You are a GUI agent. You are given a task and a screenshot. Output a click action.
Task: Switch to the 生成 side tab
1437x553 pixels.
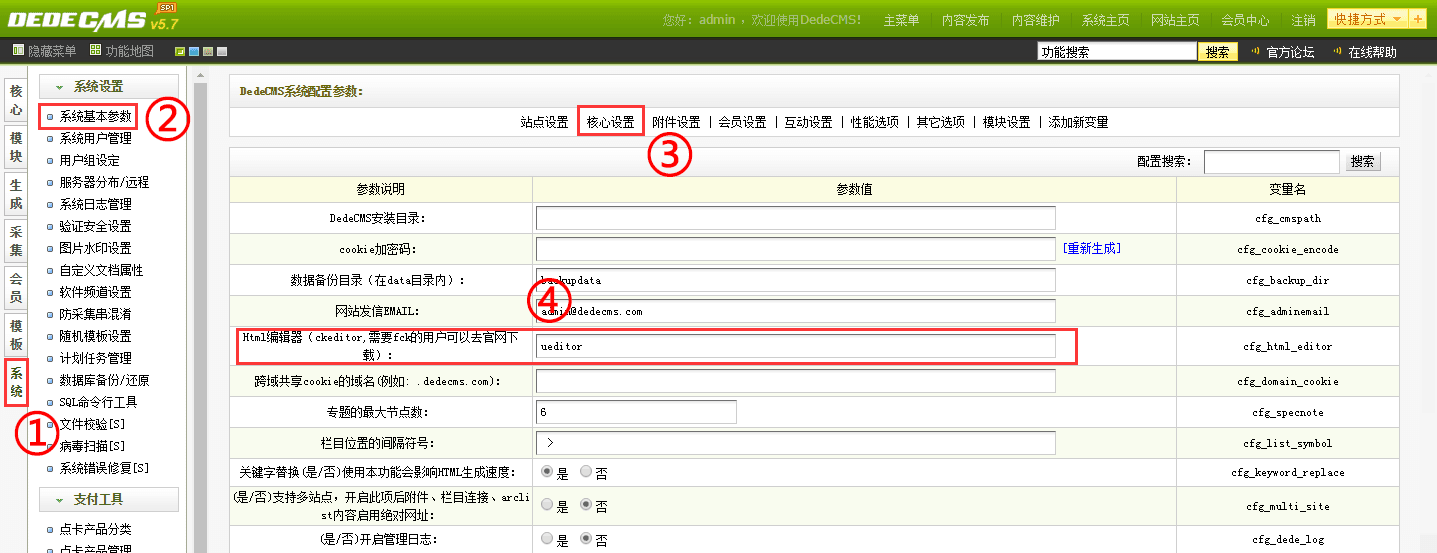coord(15,194)
